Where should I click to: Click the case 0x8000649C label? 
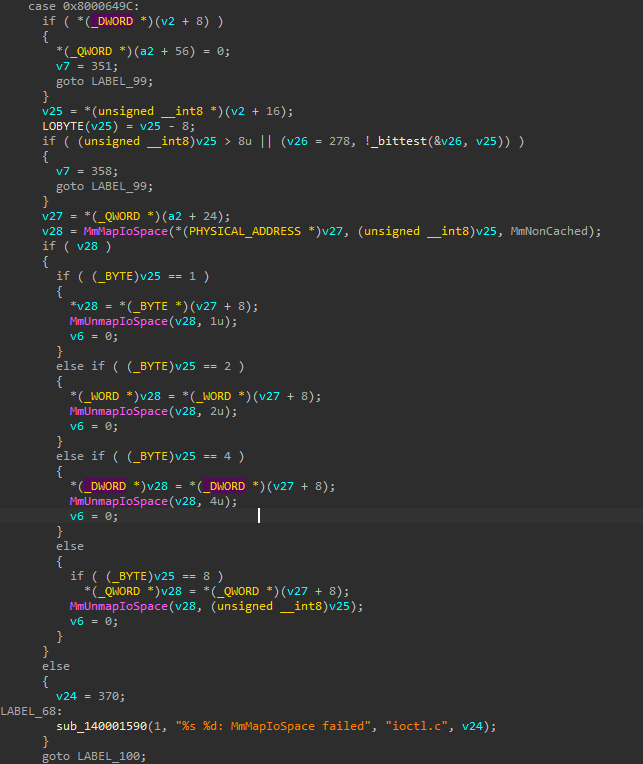pyautogui.click(x=83, y=6)
